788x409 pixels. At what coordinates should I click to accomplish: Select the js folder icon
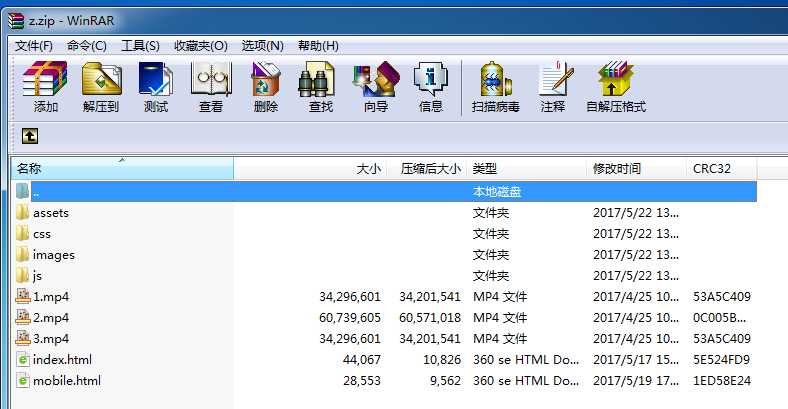coord(22,275)
